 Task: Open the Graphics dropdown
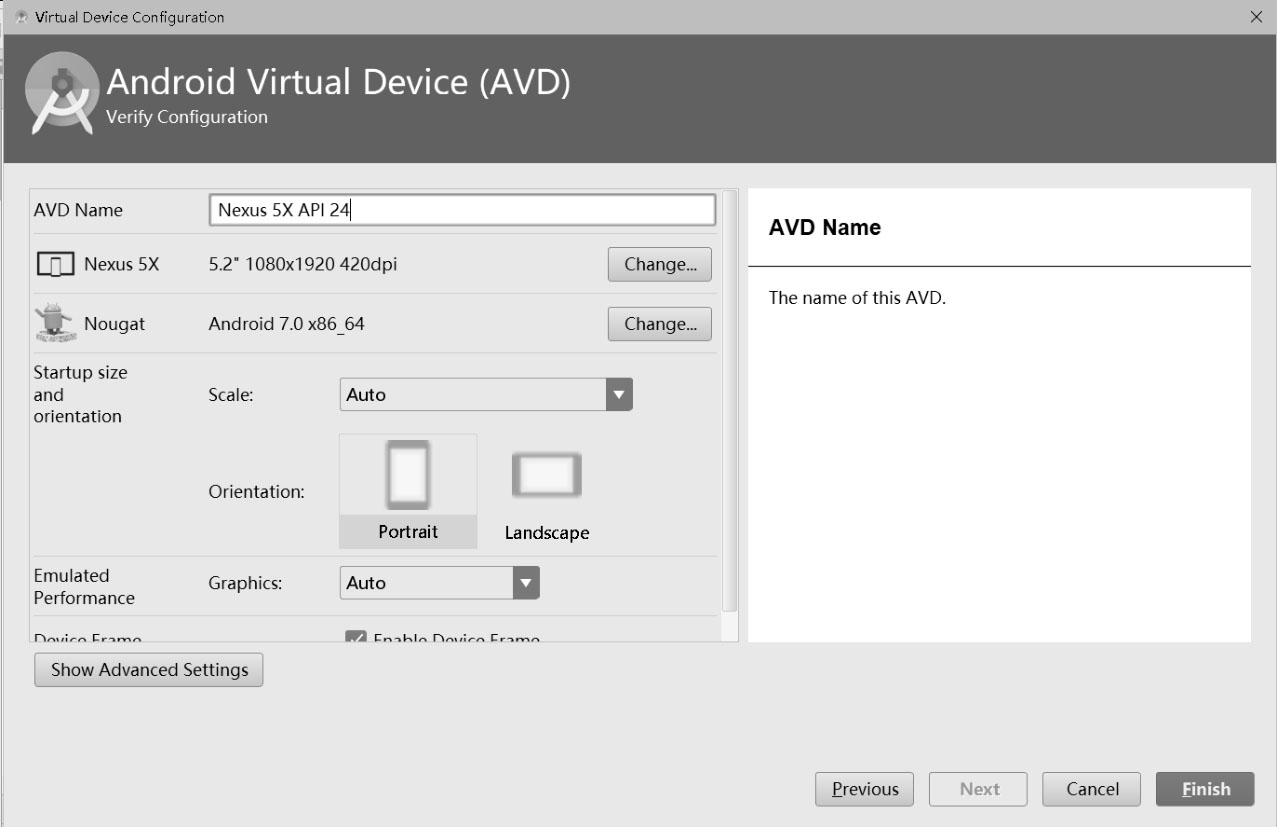click(439, 583)
